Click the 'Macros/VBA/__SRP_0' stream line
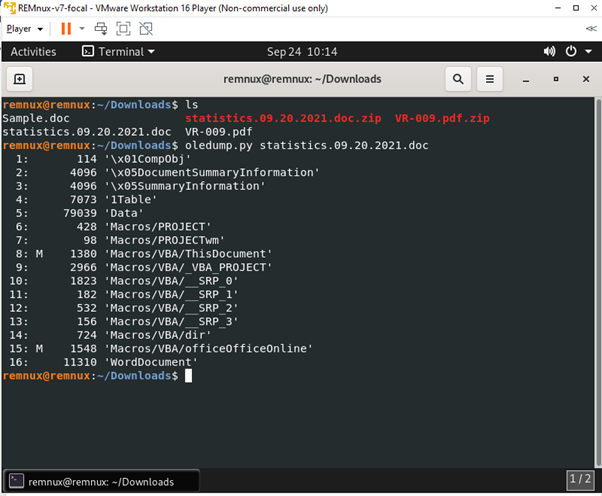This screenshot has width=602, height=496. (124, 281)
